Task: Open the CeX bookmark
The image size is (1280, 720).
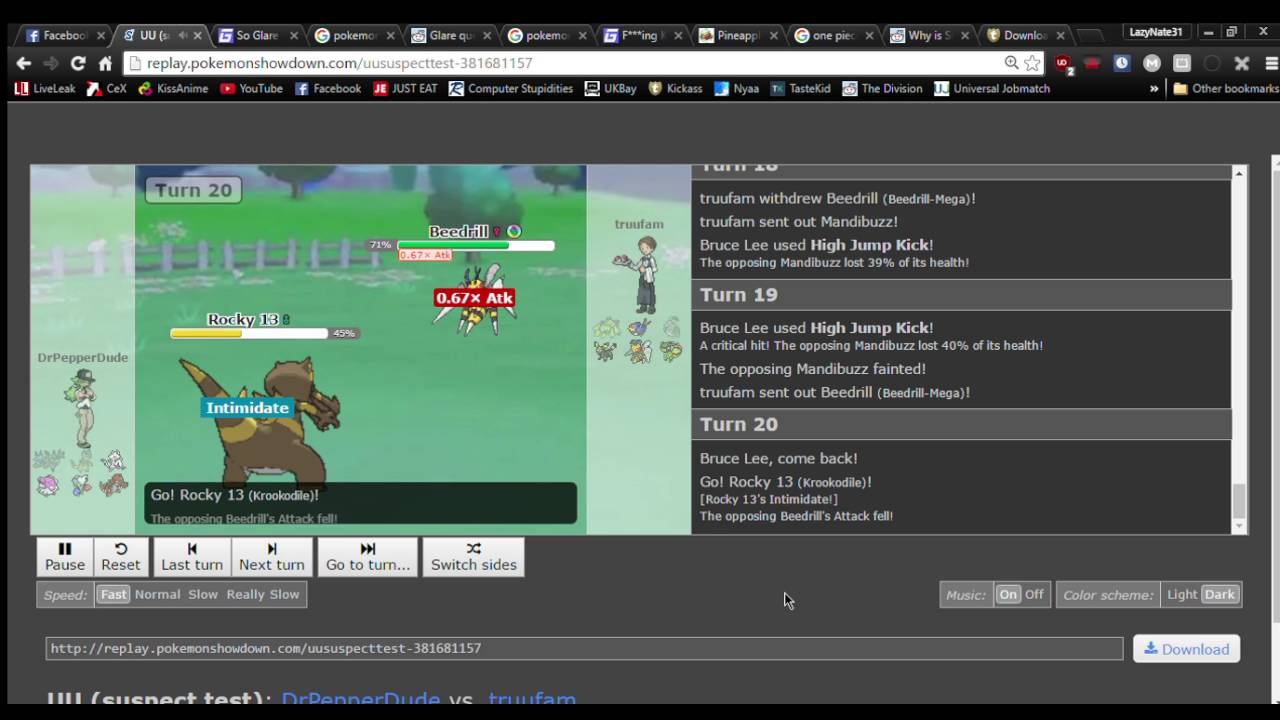Action: (107, 89)
